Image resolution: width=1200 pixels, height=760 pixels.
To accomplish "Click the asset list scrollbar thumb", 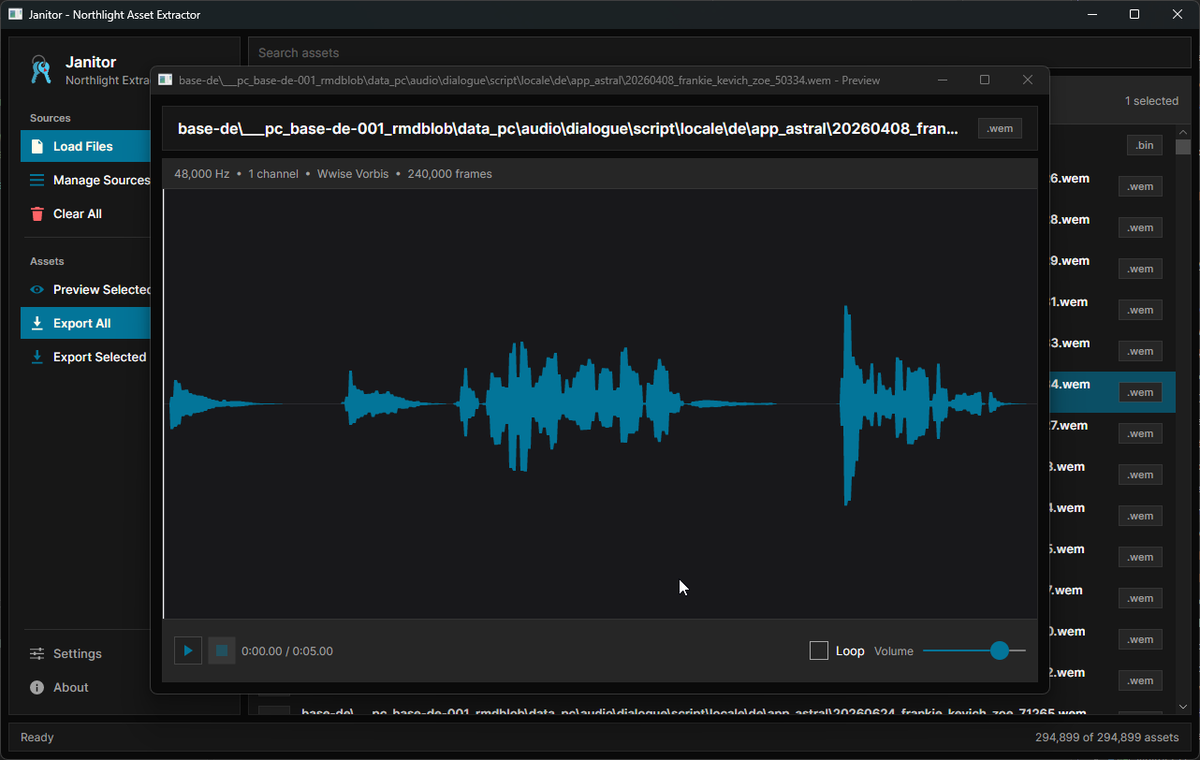I will (1183, 147).
